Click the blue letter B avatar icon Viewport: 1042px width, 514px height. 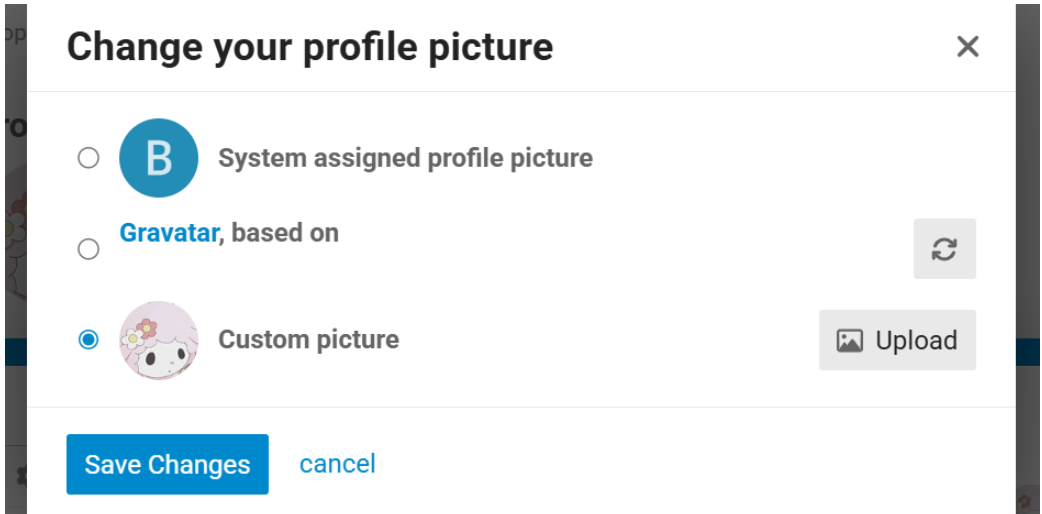coord(158,158)
